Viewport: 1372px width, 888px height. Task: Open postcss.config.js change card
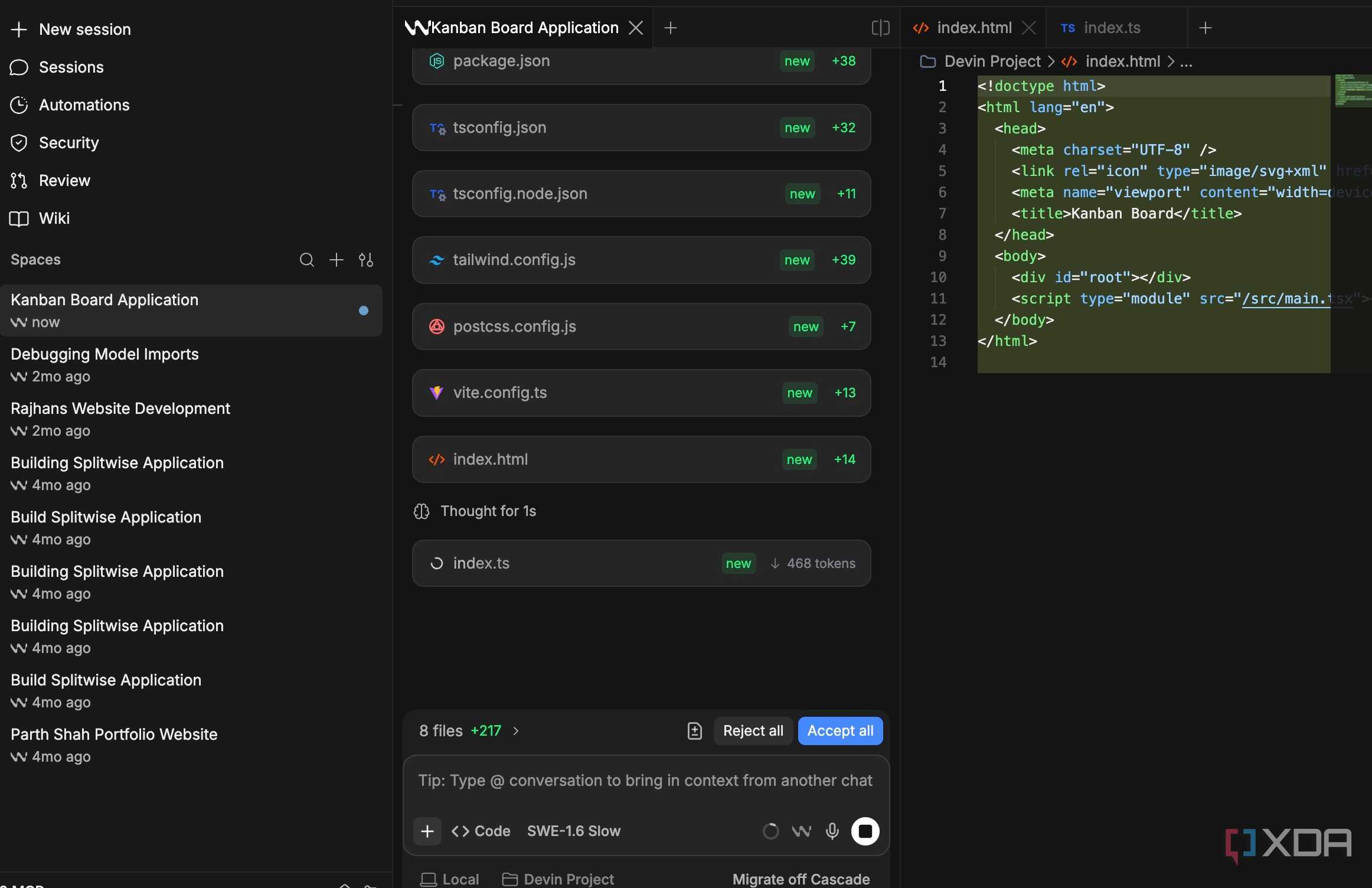pyautogui.click(x=641, y=327)
